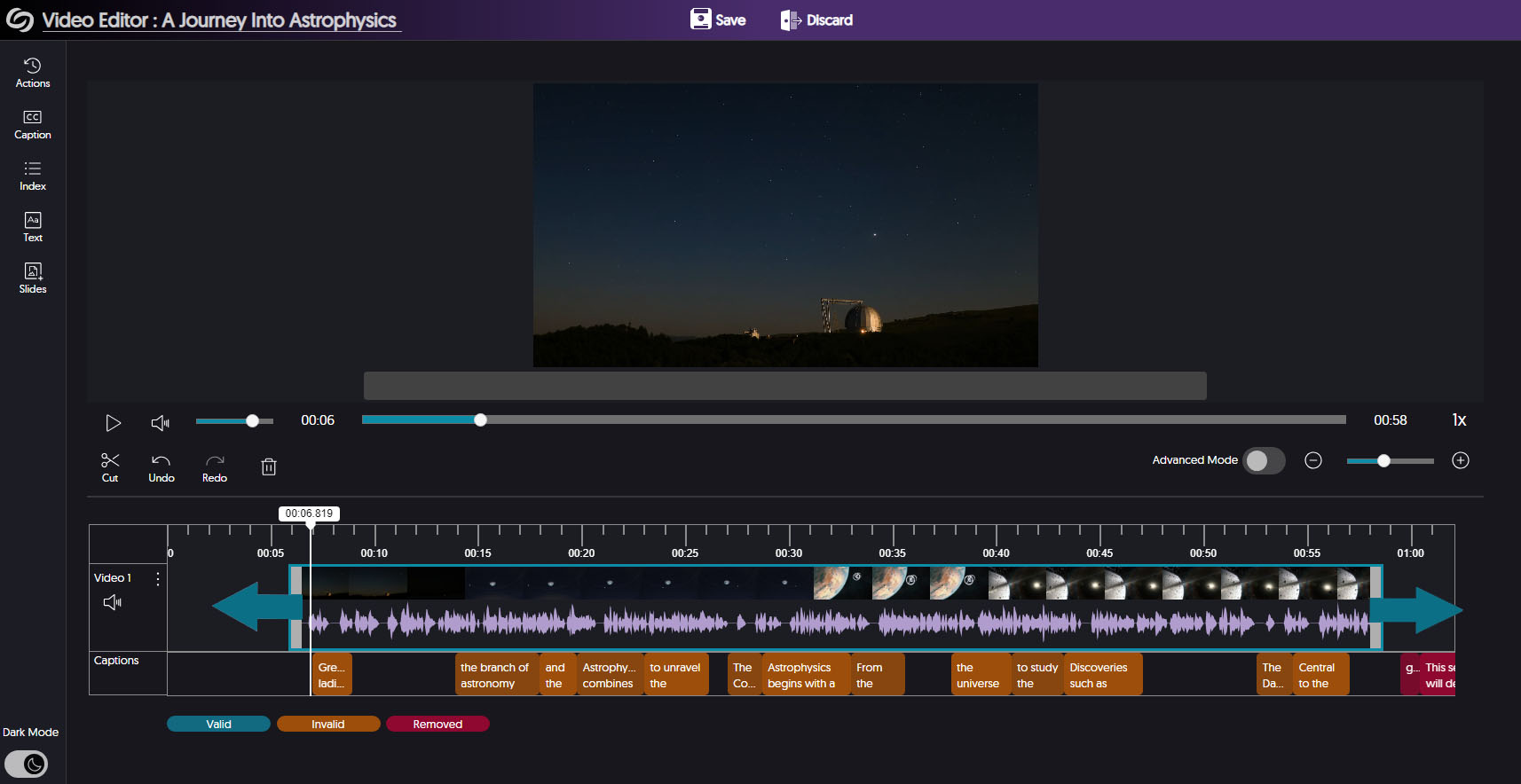Enable Advanced Mode toggle
The width and height of the screenshot is (1521, 784).
(1264, 460)
